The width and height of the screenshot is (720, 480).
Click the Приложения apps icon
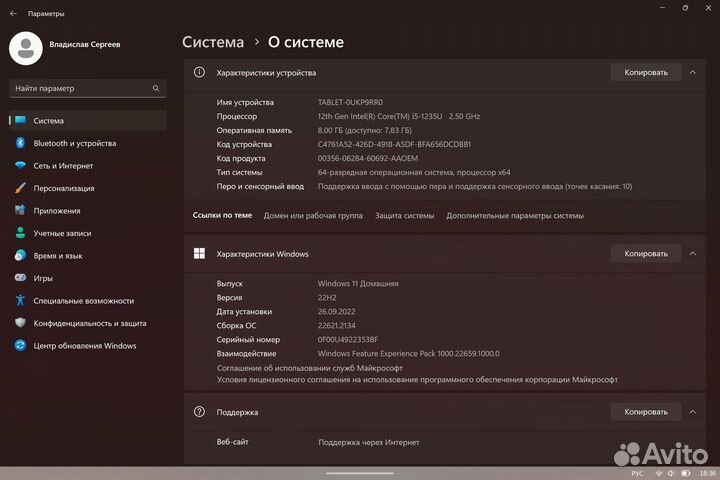(x=20, y=210)
